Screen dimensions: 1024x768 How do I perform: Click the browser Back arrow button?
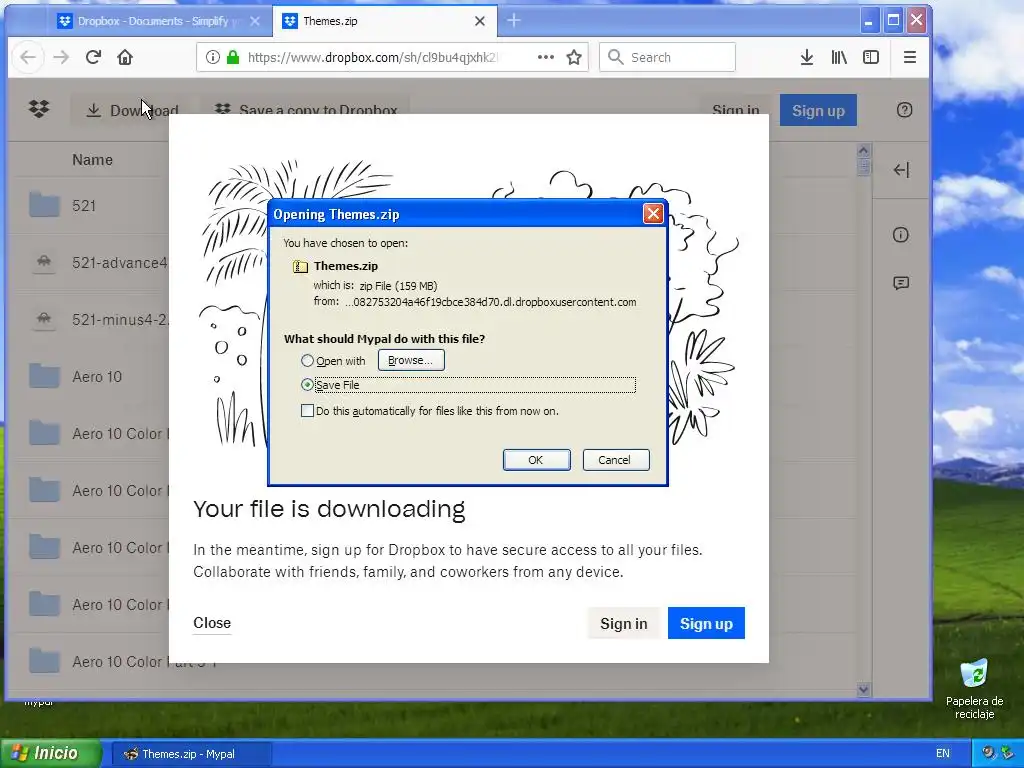point(27,57)
